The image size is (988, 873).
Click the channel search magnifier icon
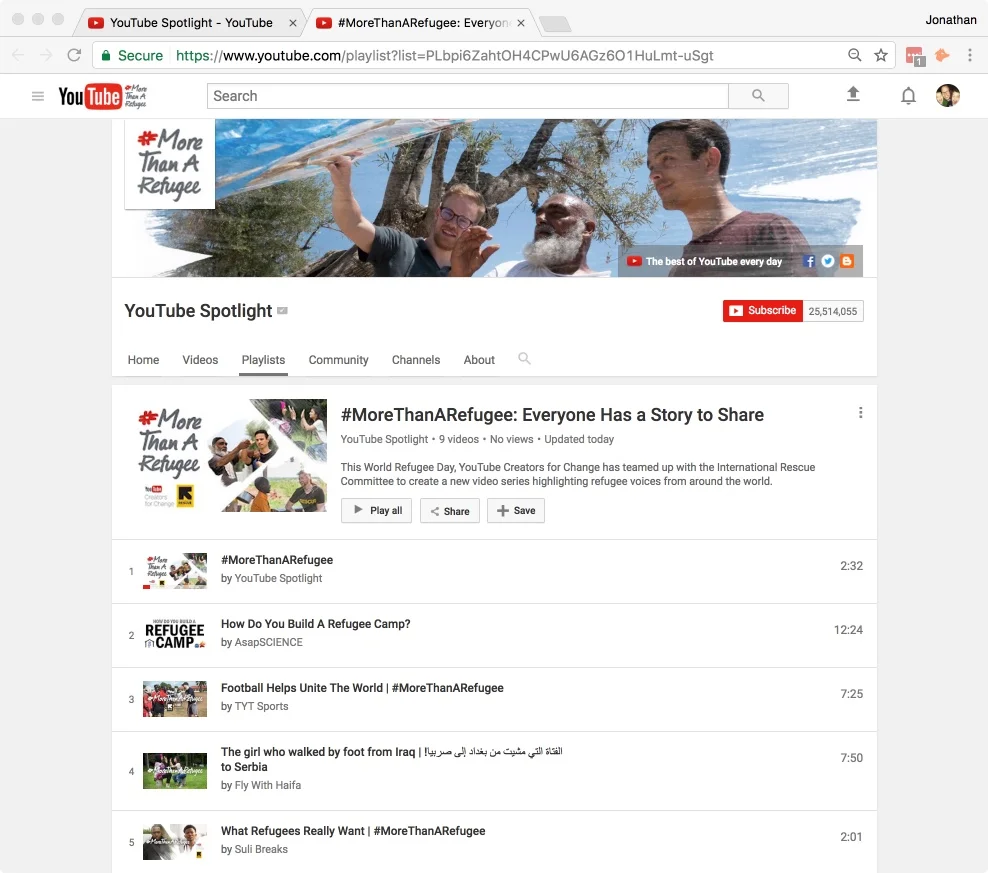click(524, 359)
